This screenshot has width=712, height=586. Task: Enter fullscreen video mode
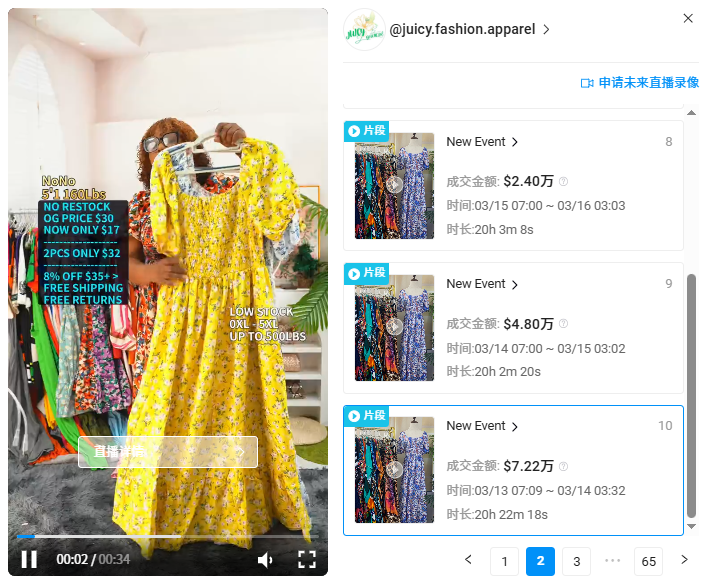click(307, 559)
